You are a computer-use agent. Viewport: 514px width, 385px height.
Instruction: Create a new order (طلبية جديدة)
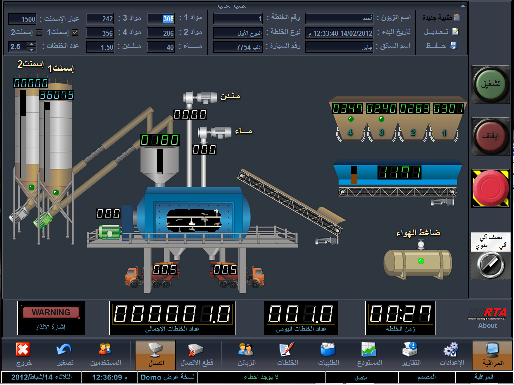441,17
